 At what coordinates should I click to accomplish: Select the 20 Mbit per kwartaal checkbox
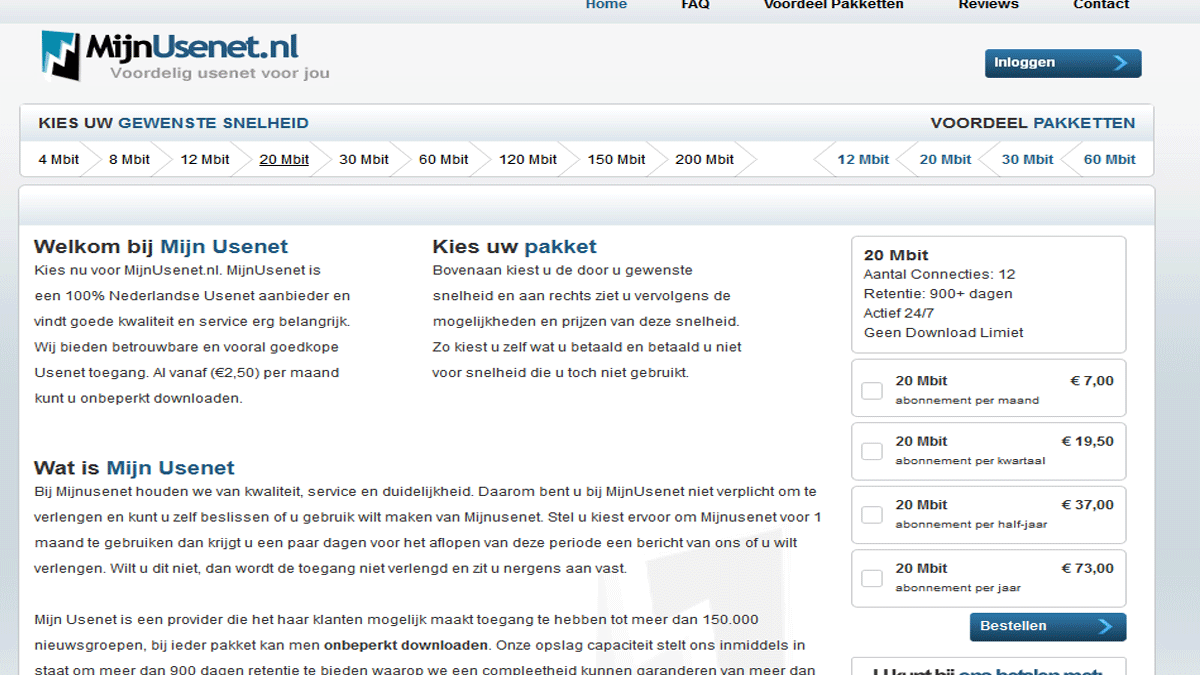point(872,451)
